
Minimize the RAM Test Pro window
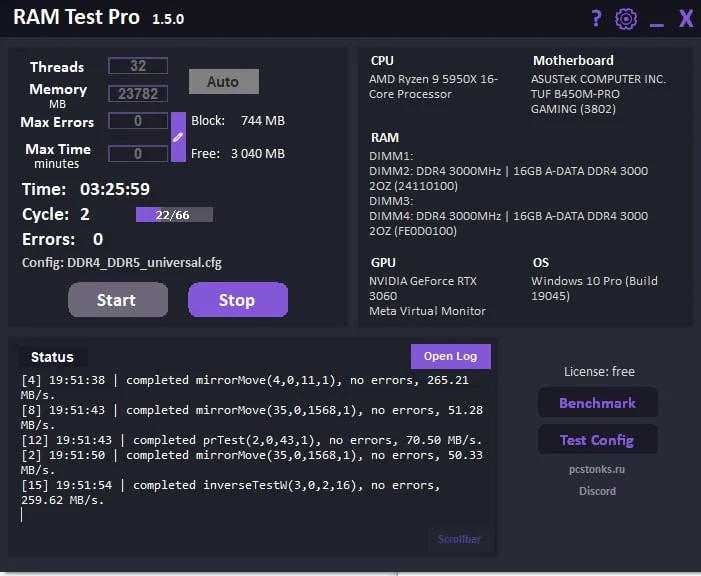(x=656, y=25)
